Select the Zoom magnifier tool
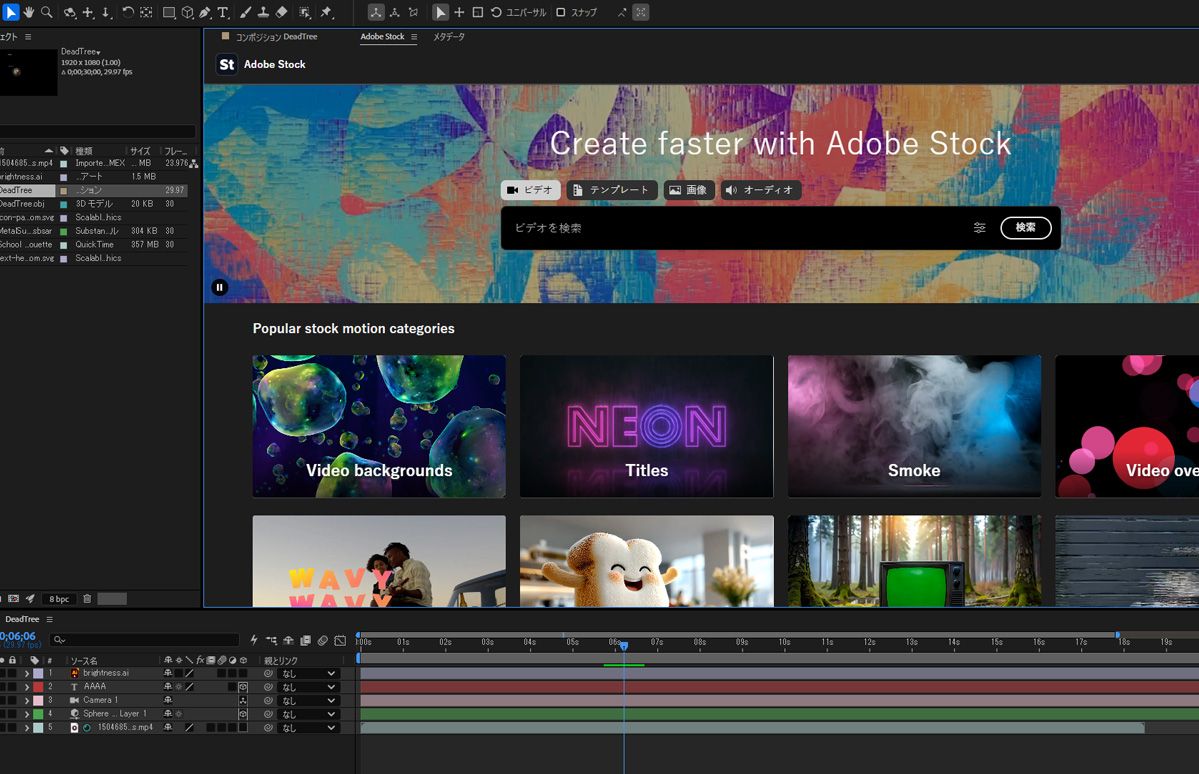 (x=47, y=12)
